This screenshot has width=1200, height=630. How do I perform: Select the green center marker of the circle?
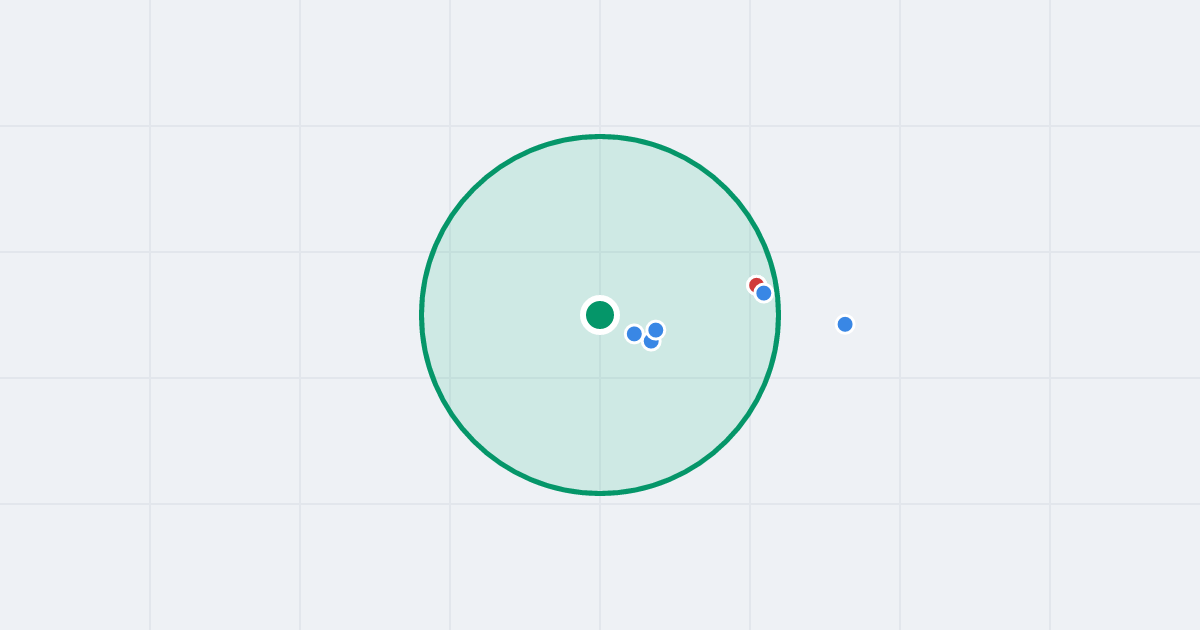coord(600,315)
